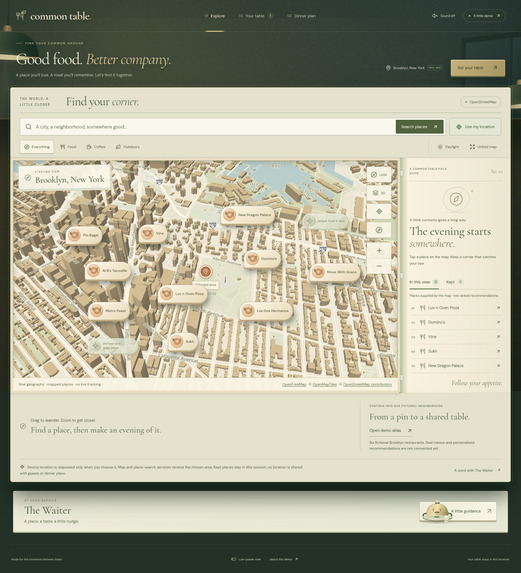Click 'Find a place, then make an evening of it.'
Viewport: 521px width, 573px height.
(x=96, y=430)
